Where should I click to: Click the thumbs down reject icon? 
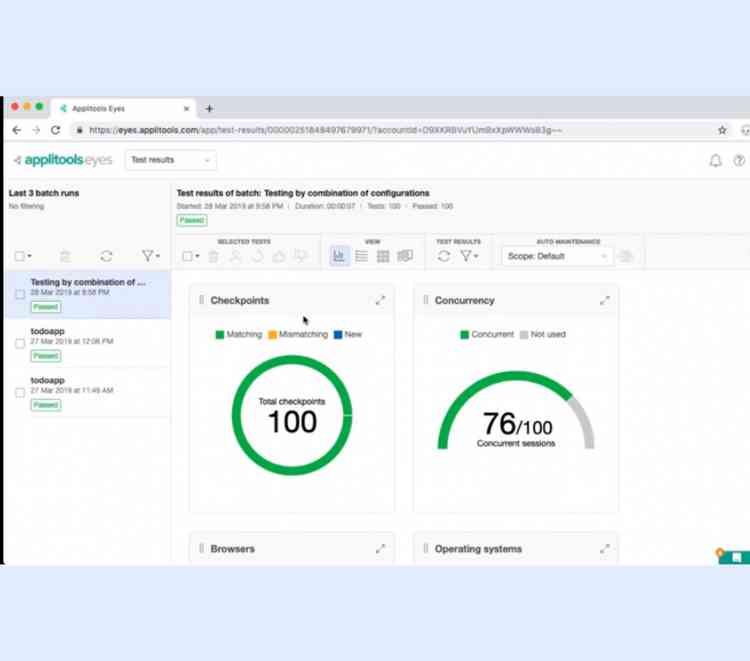point(300,257)
